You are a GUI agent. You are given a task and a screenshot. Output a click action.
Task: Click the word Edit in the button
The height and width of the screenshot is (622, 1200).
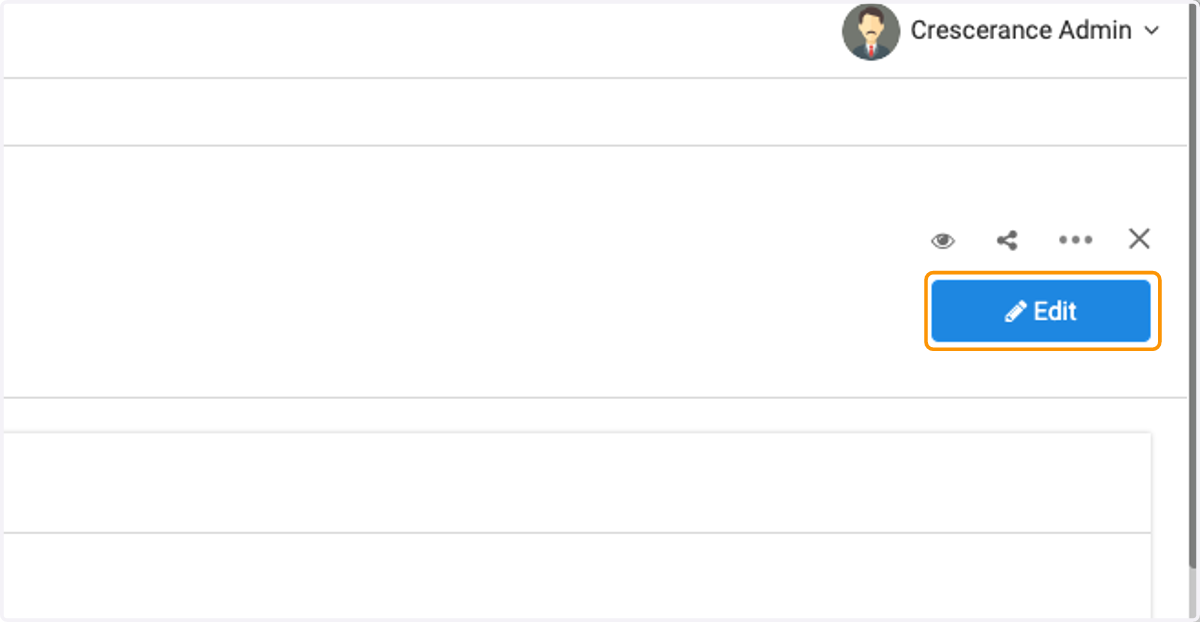1055,311
